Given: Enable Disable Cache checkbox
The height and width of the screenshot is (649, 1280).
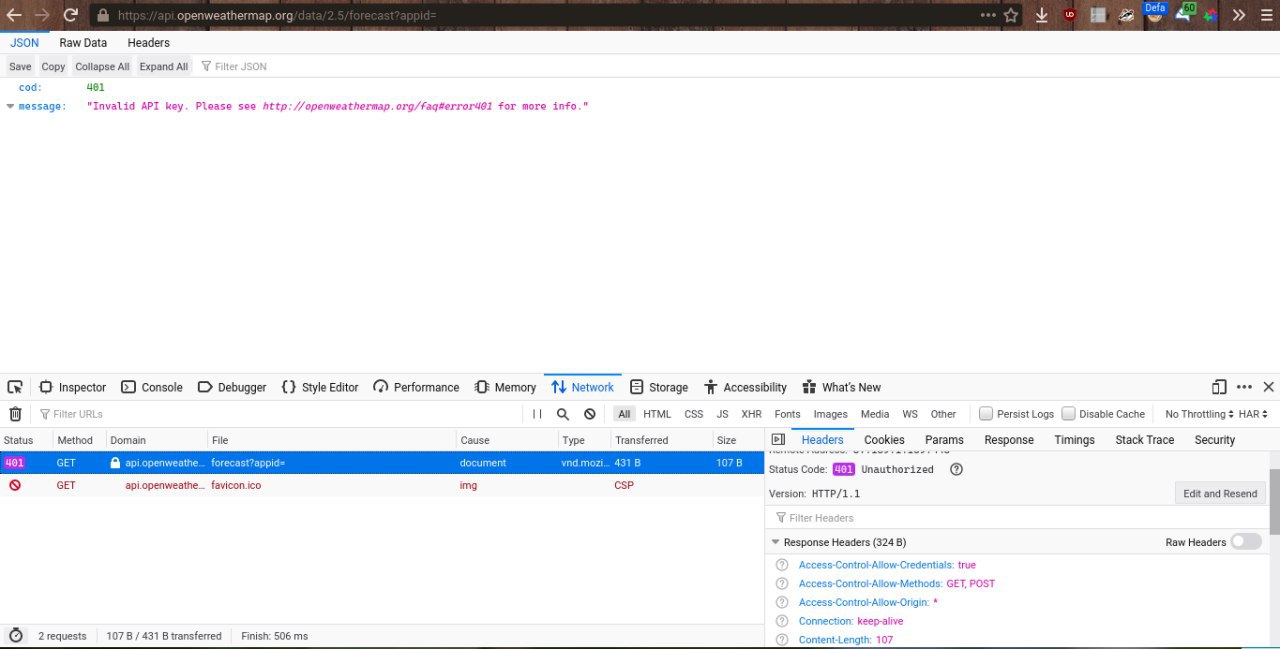Looking at the screenshot, I should (x=1068, y=414).
